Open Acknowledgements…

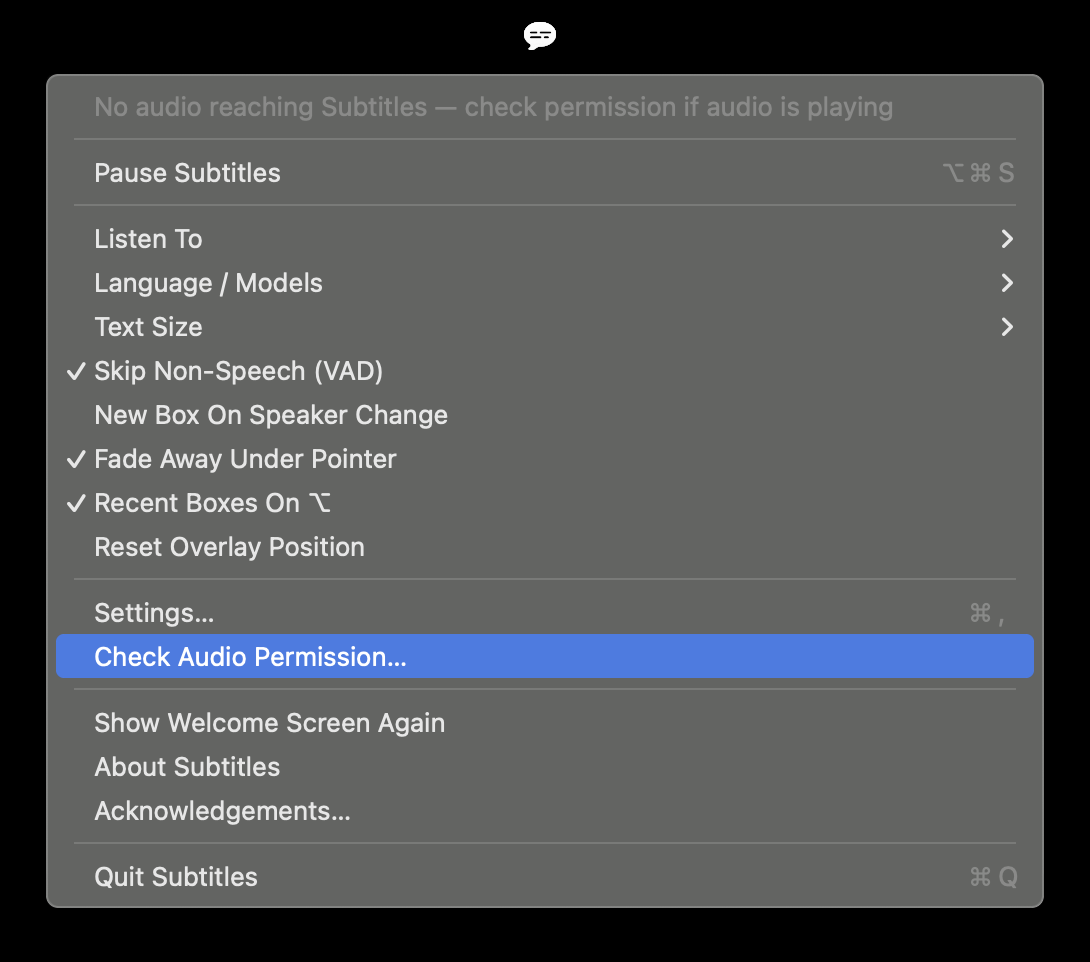point(545,811)
